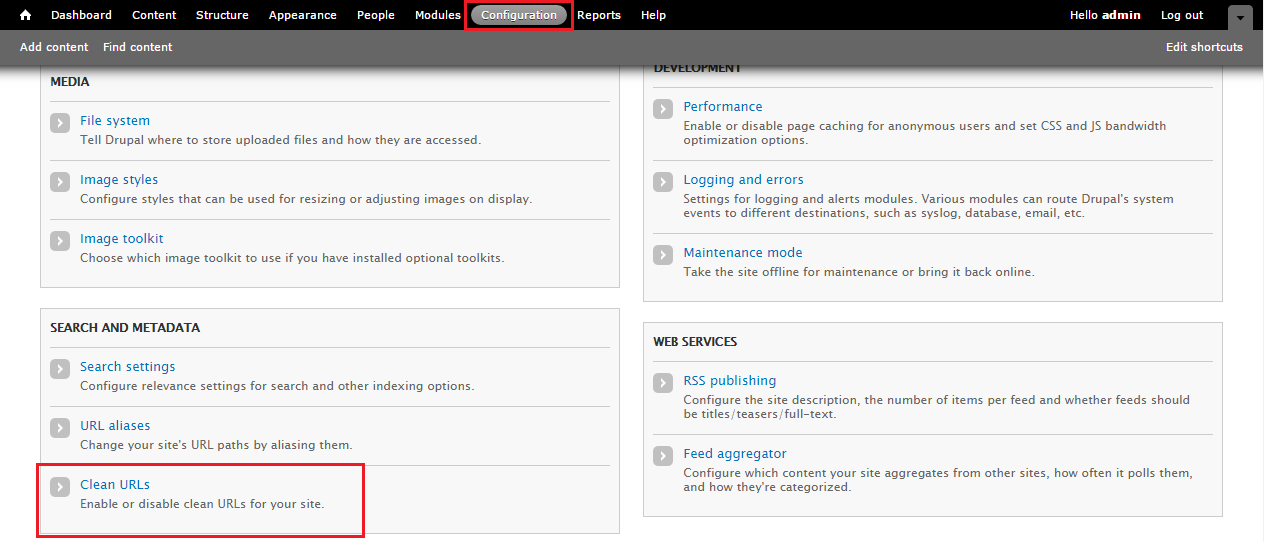Click the Find content shortcut
This screenshot has height=542, width=1264.
point(138,47)
